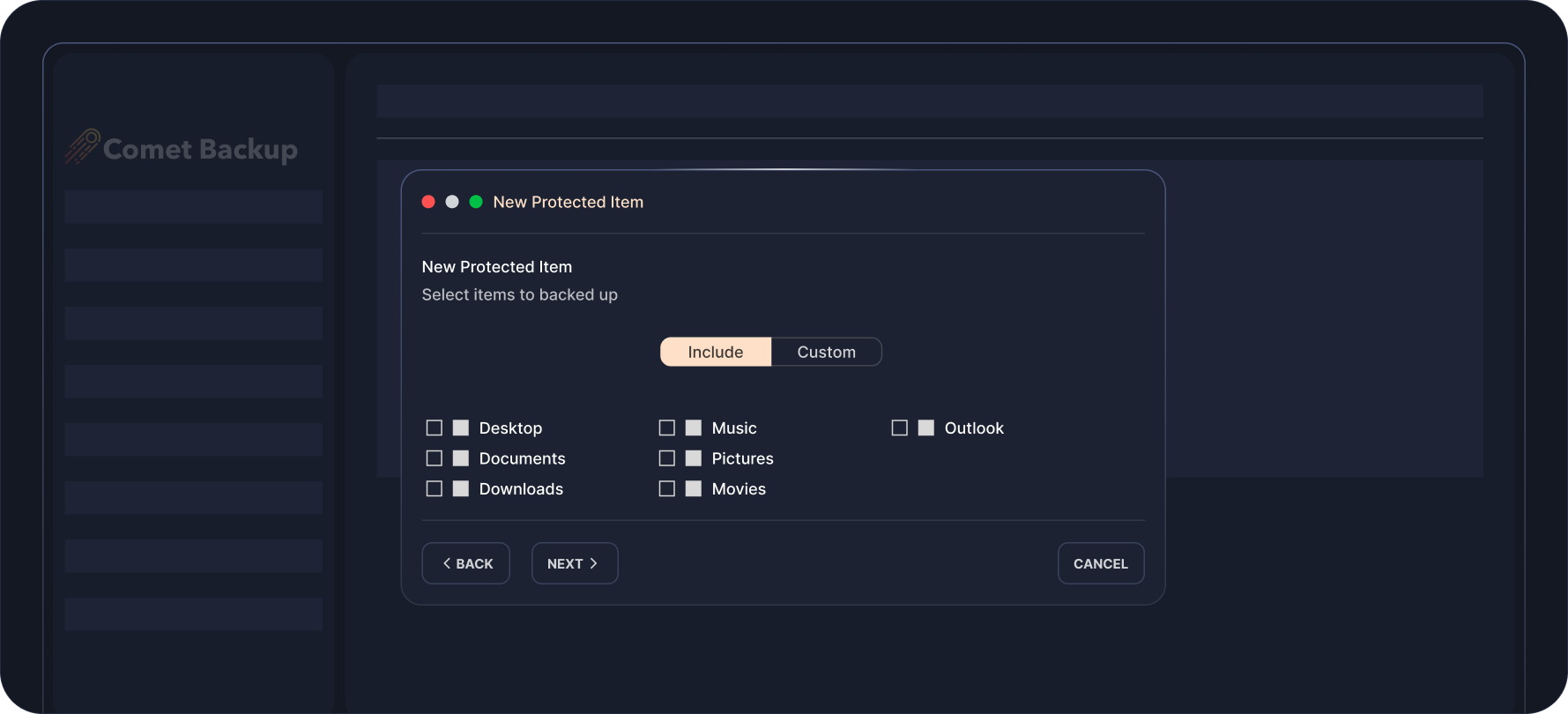Proceed with the NEXT button
The image size is (1568, 714).
[575, 563]
